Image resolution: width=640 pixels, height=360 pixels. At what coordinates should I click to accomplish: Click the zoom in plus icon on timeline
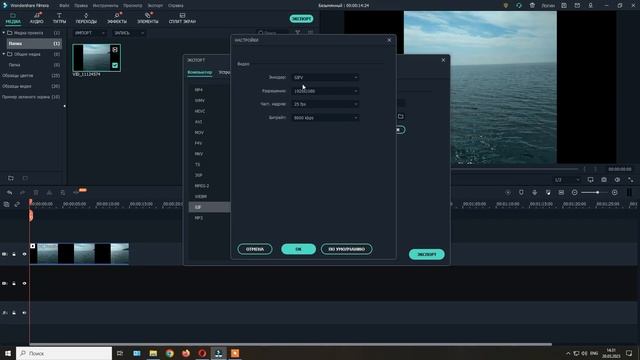(614, 192)
